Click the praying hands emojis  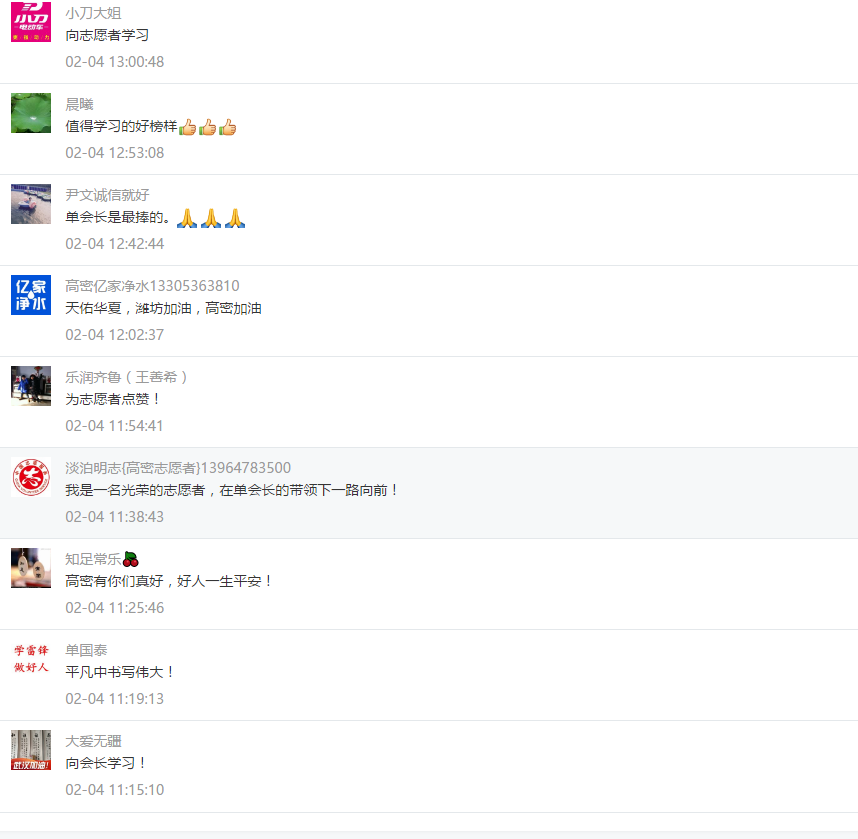coord(211,218)
